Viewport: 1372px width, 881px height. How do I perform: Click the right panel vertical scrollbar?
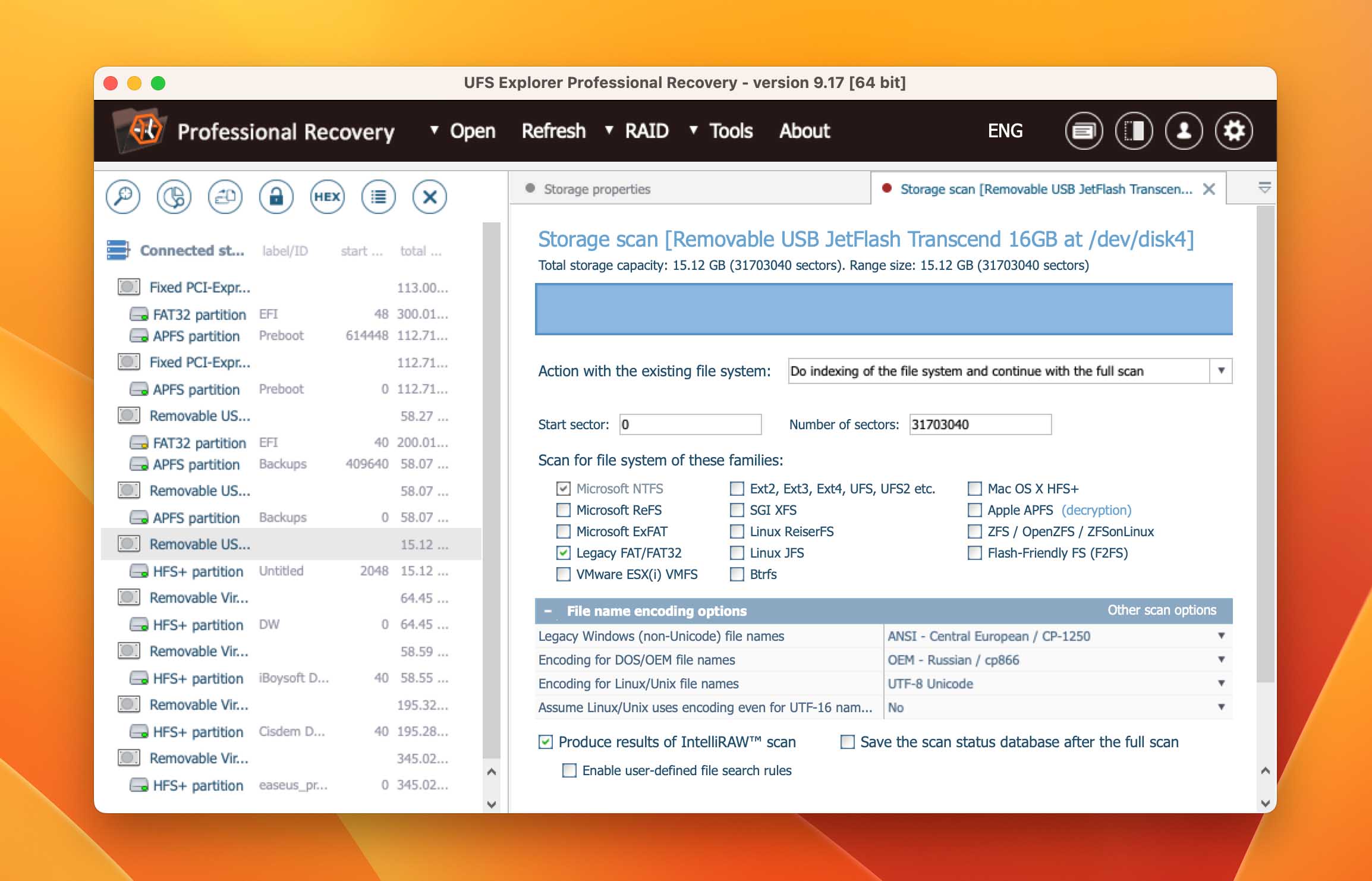tap(1266, 444)
